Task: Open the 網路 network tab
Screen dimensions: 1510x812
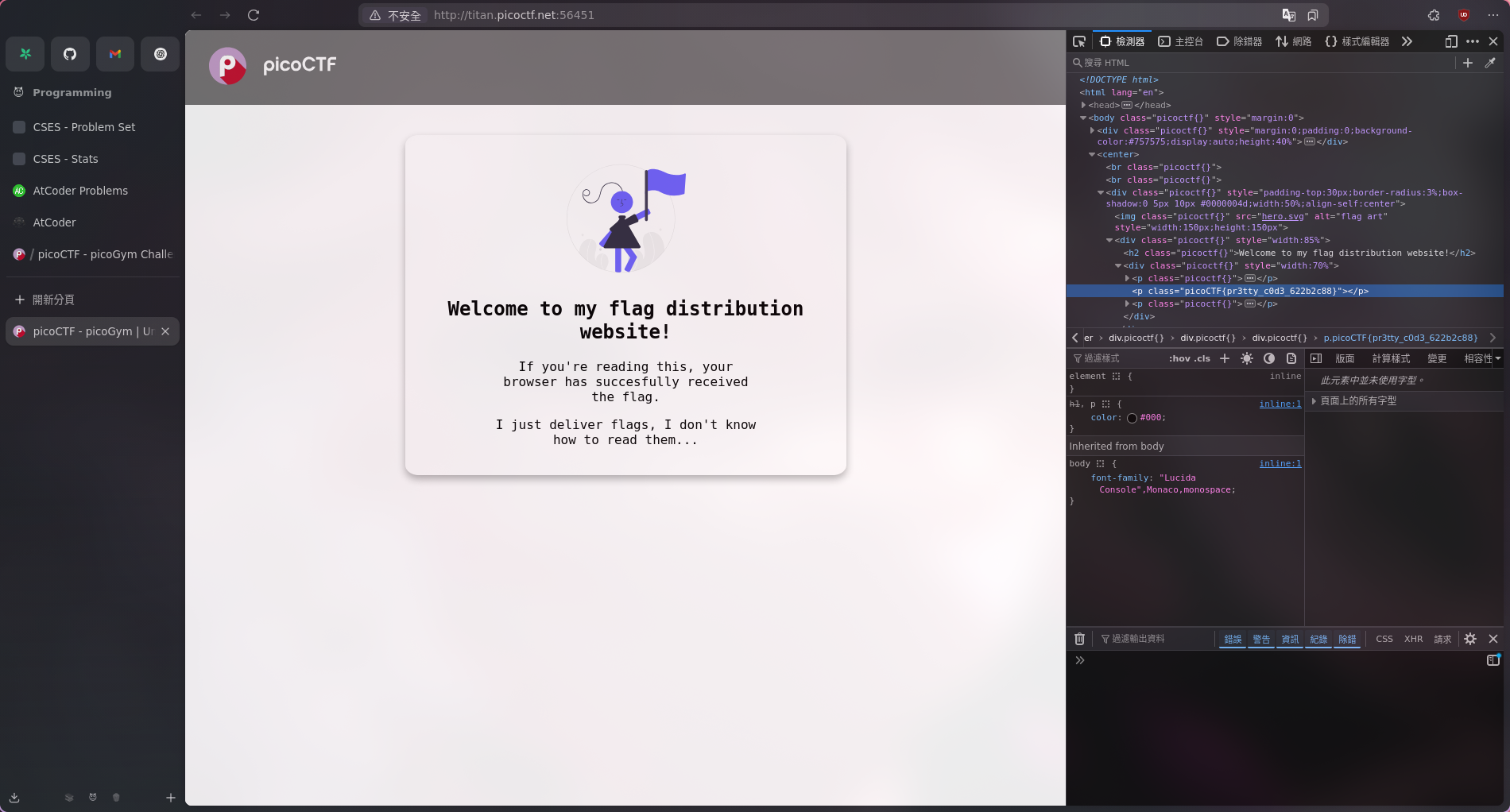Action: (1293, 41)
